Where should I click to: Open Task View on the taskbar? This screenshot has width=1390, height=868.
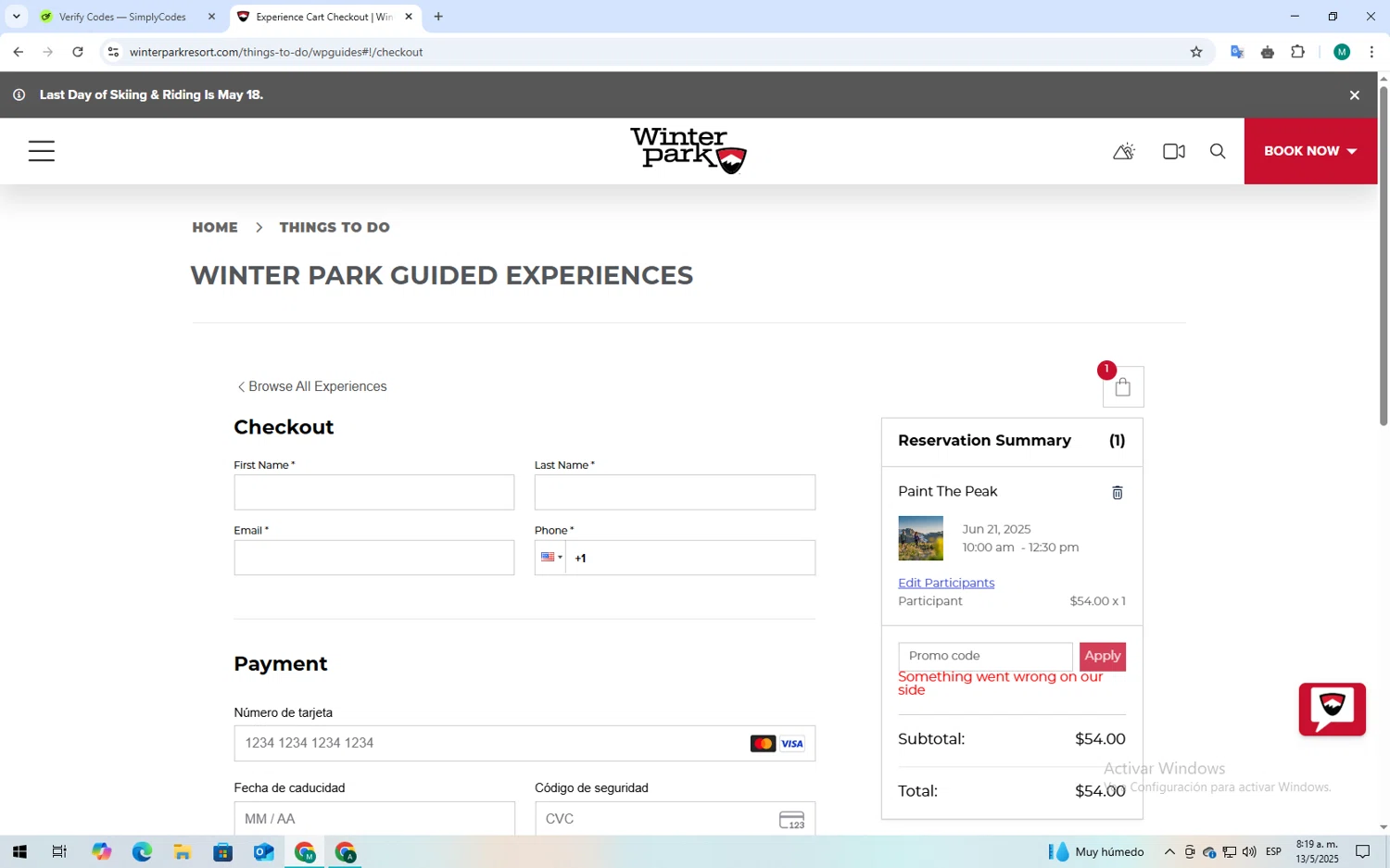tap(59, 852)
